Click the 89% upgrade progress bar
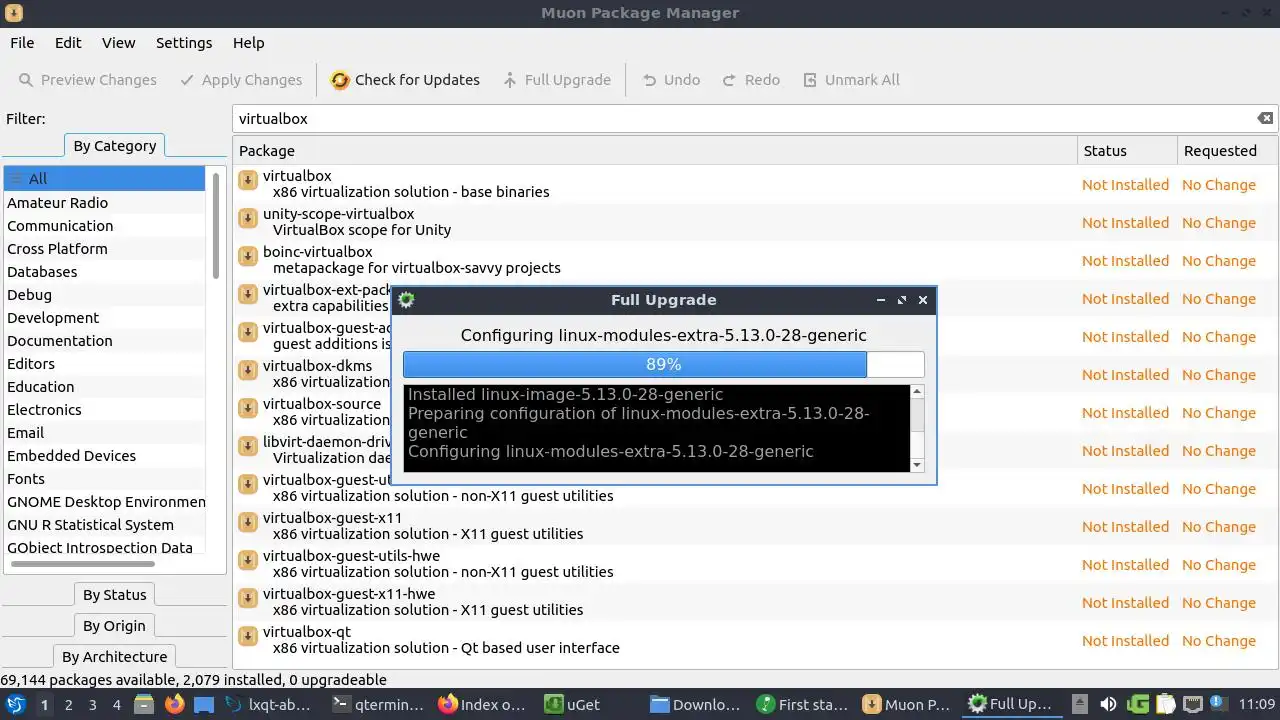Screen dimensions: 1280x720 point(664,364)
